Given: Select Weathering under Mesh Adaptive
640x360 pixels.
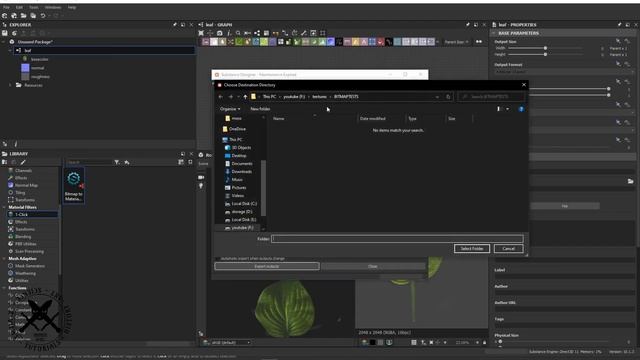Looking at the screenshot, I should pos(25,273).
